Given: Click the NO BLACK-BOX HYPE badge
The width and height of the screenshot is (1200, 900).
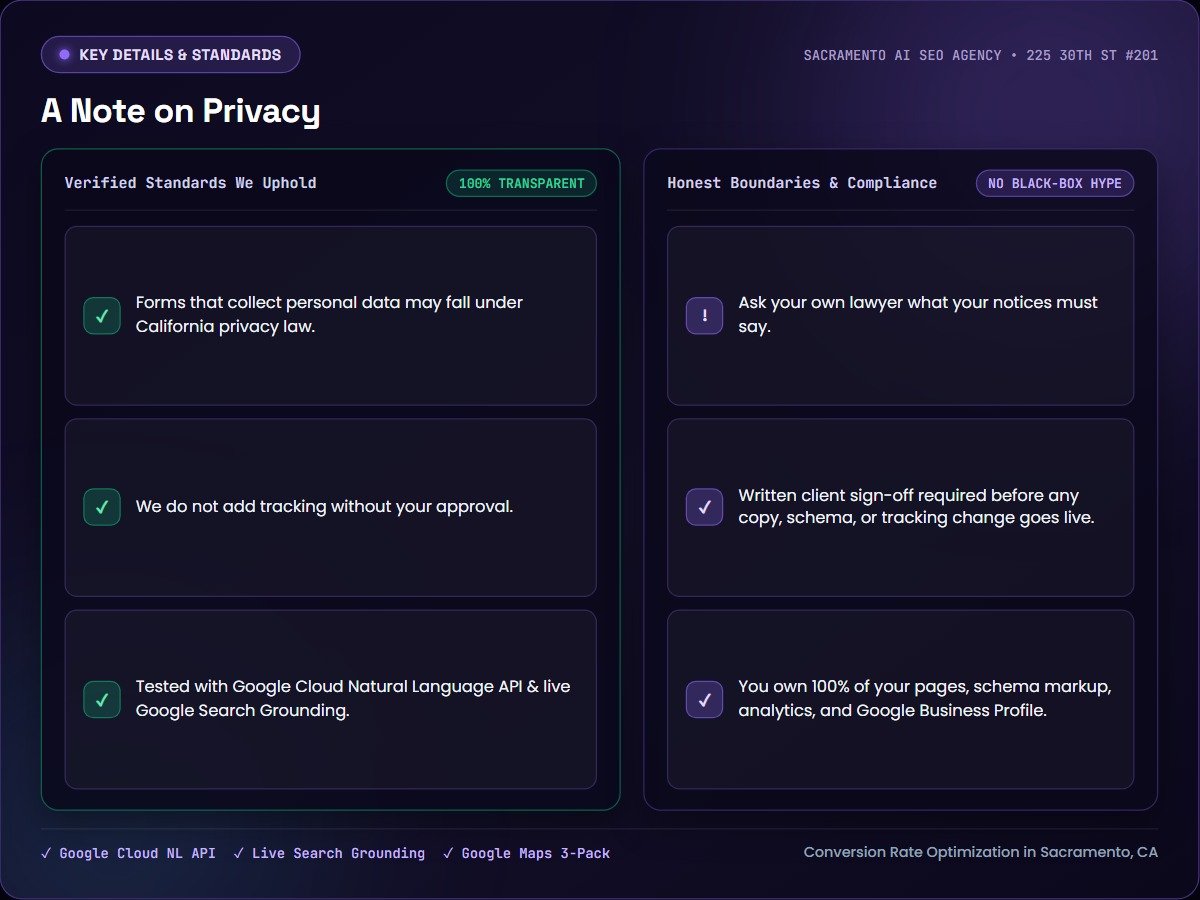Looking at the screenshot, I should (x=1055, y=183).
